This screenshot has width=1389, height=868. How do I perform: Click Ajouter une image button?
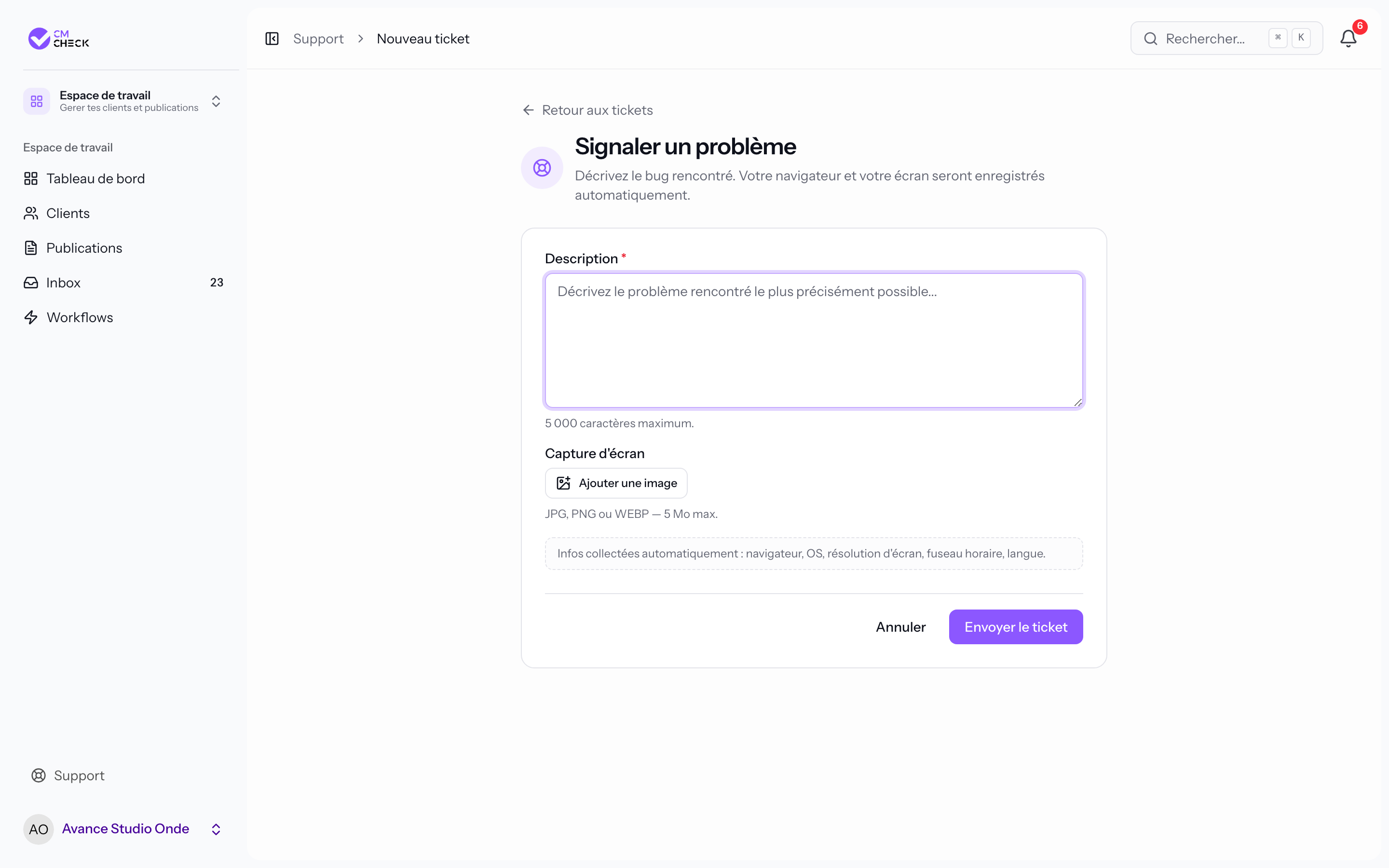coord(616,483)
